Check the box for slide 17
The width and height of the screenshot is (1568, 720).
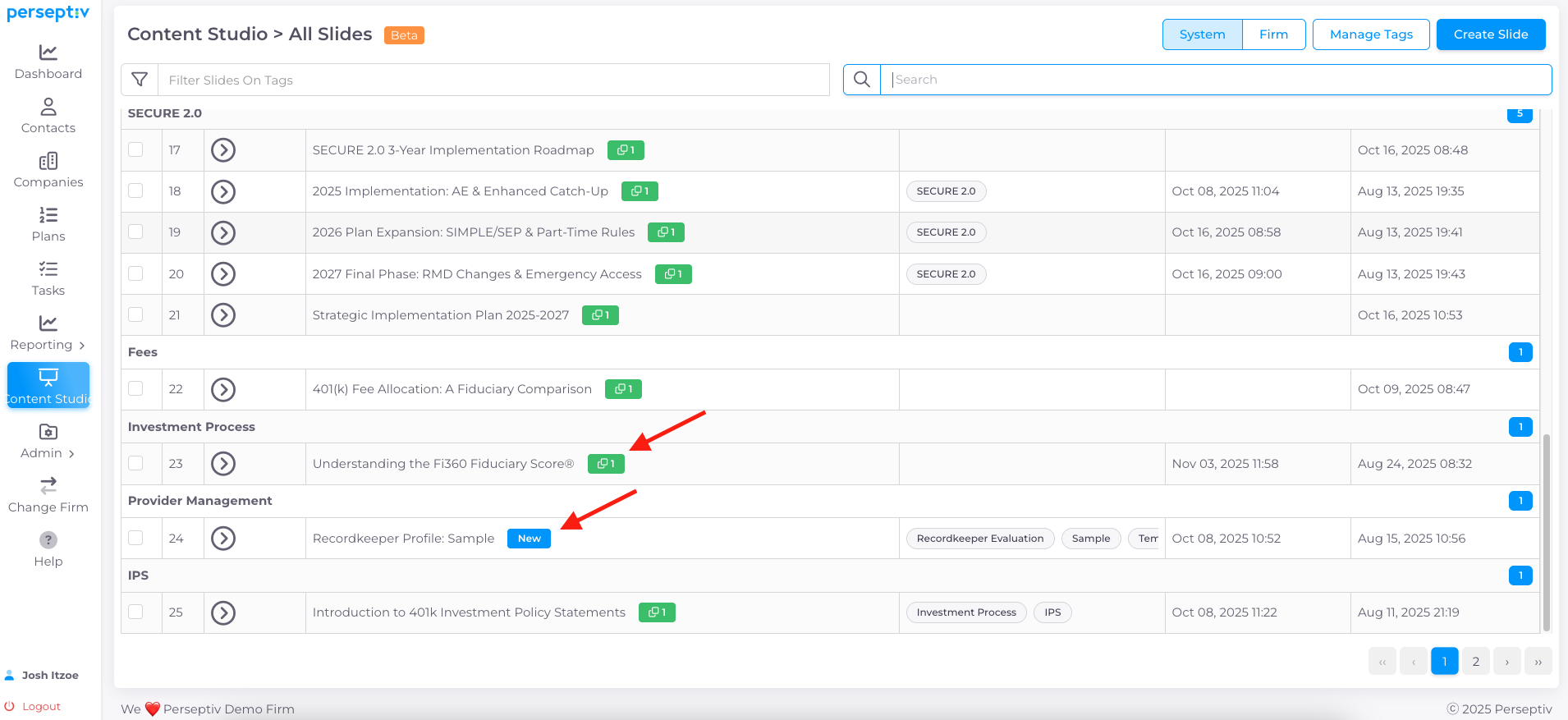136,149
